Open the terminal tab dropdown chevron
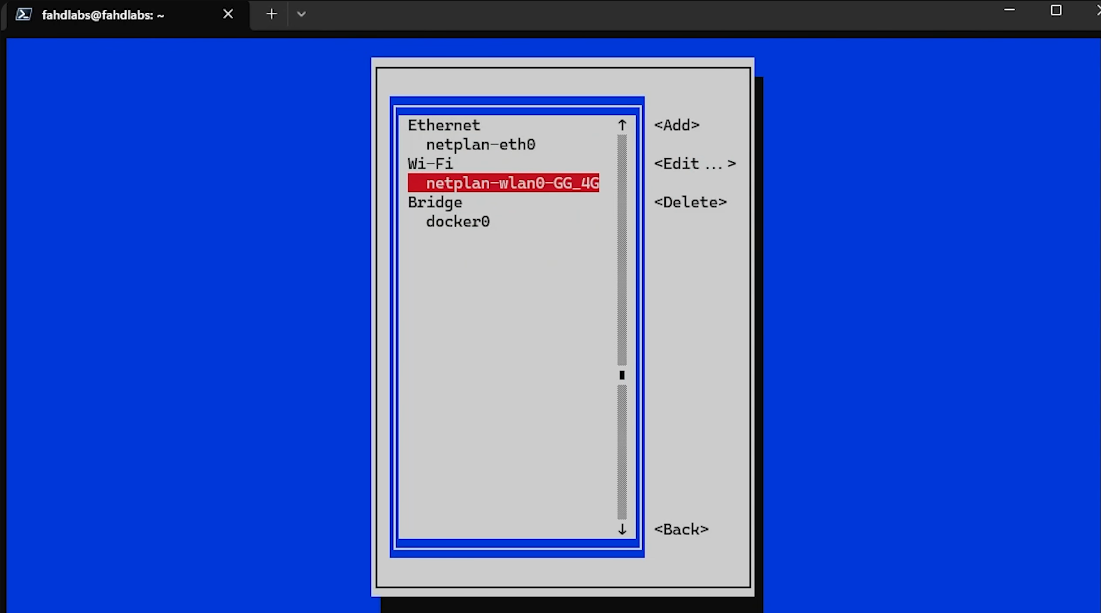This screenshot has height=613, width=1101. tap(301, 14)
